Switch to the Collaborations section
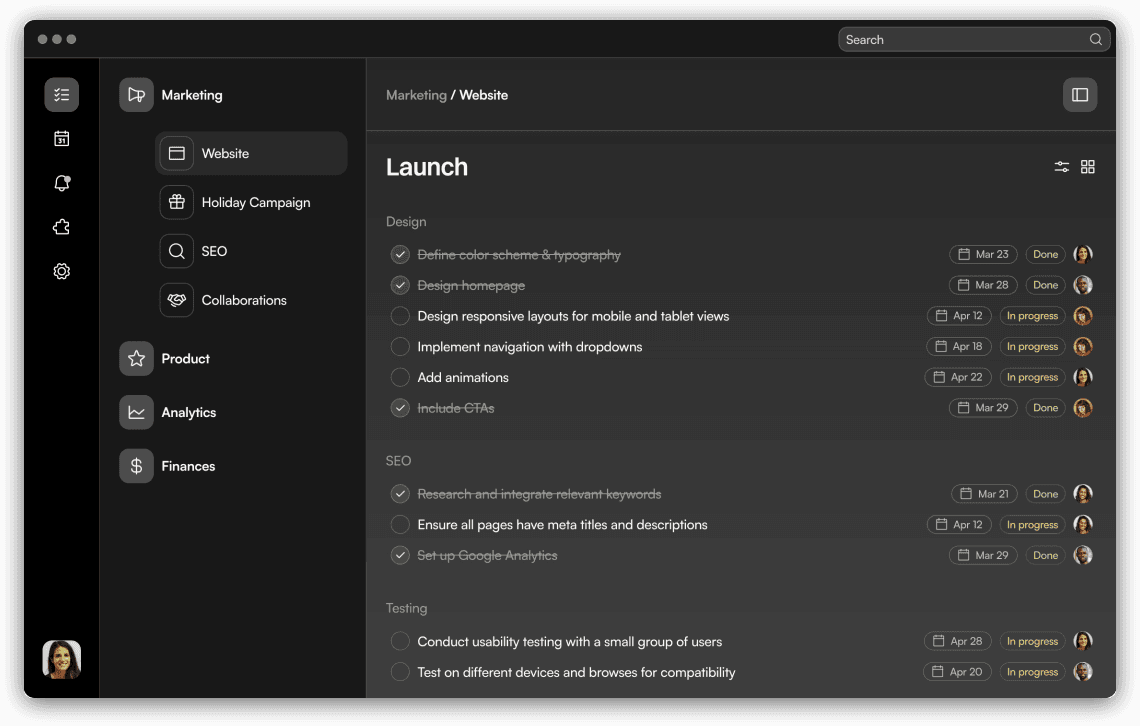 pos(244,300)
